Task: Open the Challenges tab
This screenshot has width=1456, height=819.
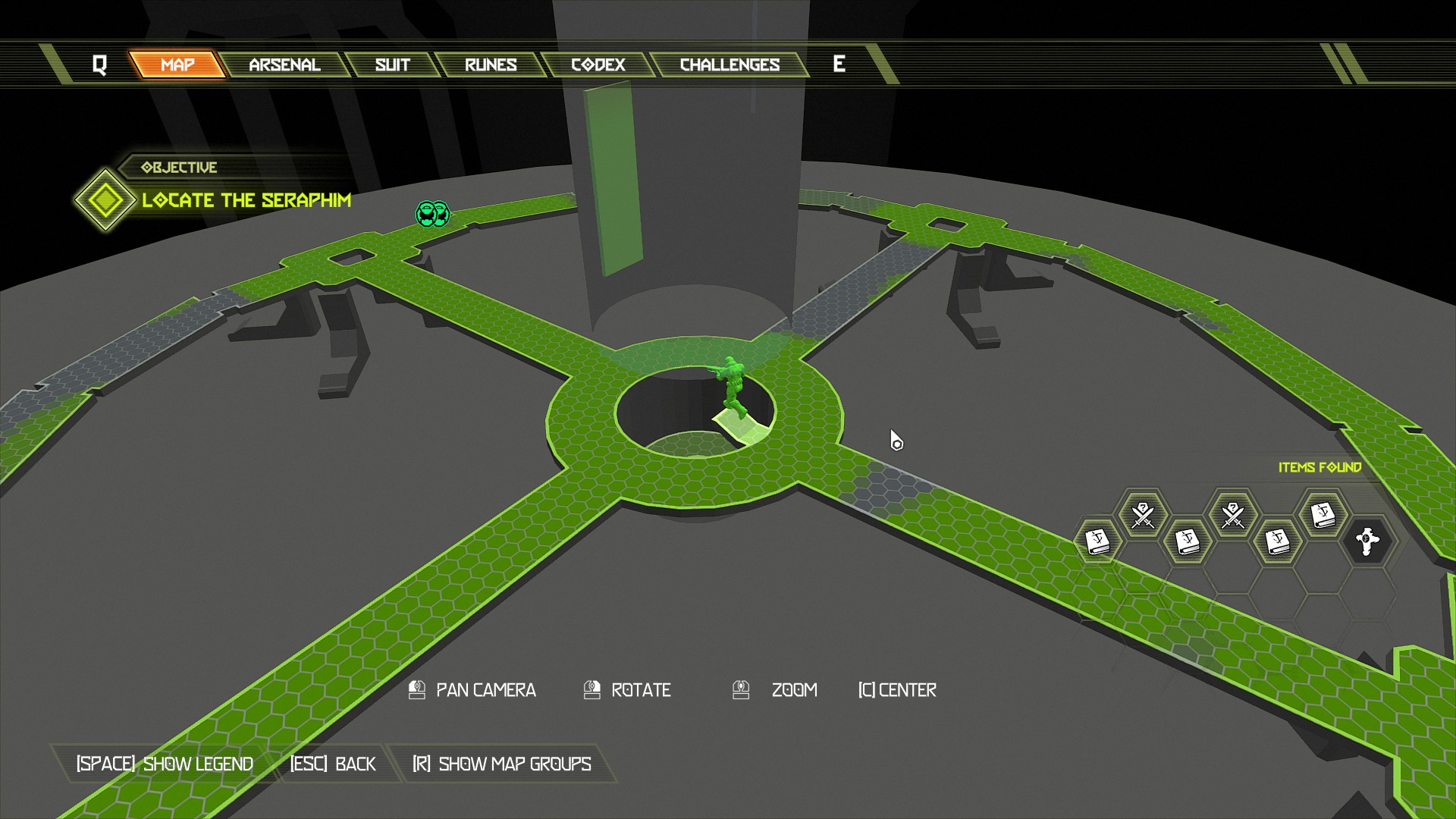Action: coord(729,65)
